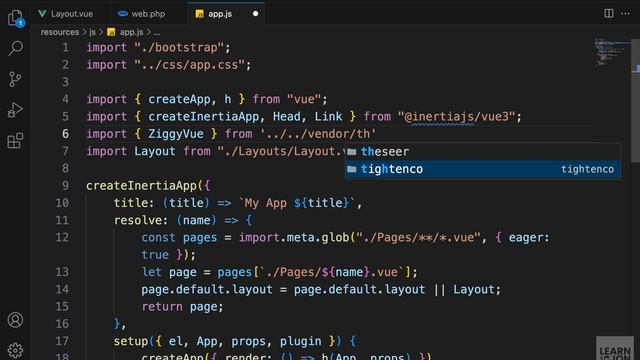Click the "./bootstrap" import string
Image resolution: width=640 pixels, height=360 pixels.
179,48
